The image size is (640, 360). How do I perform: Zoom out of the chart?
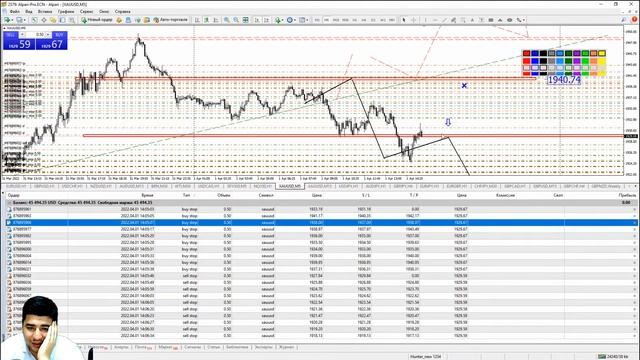coord(236,20)
